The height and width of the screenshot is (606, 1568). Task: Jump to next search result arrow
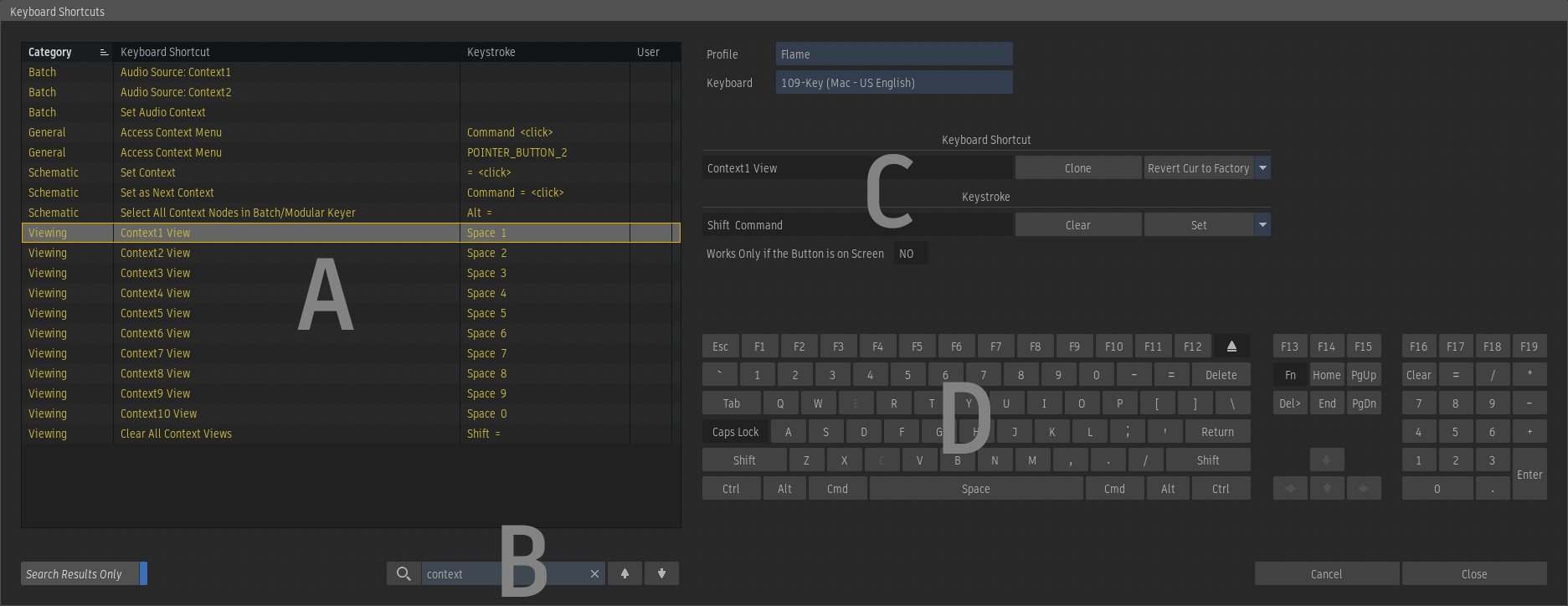coord(661,573)
